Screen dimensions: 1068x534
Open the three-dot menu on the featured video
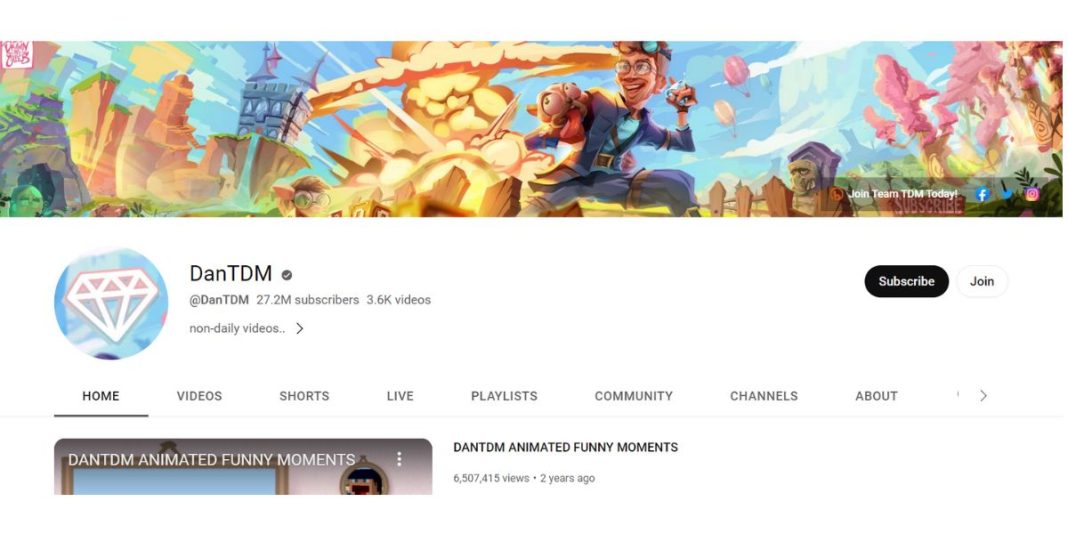coord(399,459)
